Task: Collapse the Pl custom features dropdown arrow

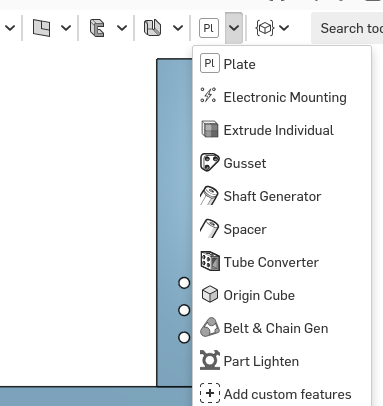Action: [x=234, y=28]
